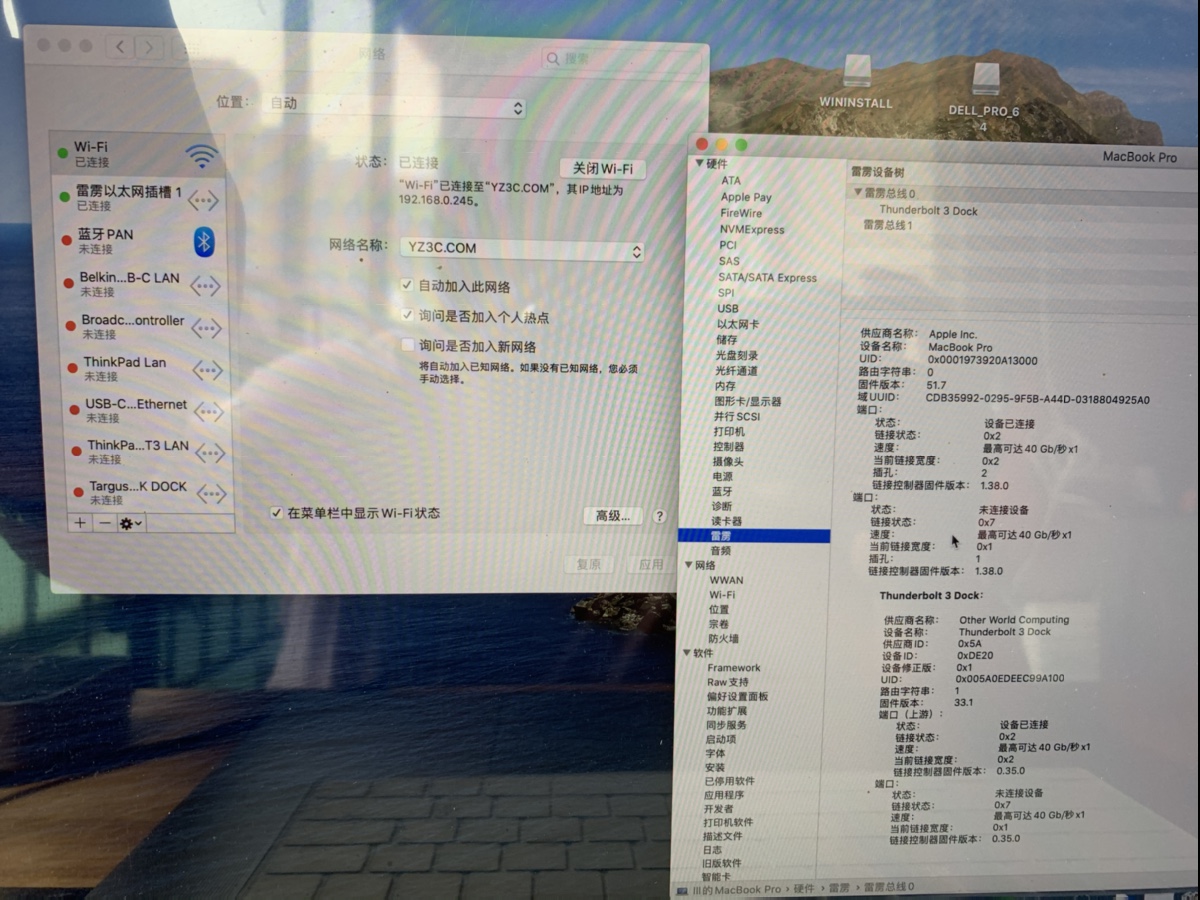Viewport: 1200px width, 900px height.
Task: Collapse the 硬件 section in System Information sidebar
Action: click(699, 163)
